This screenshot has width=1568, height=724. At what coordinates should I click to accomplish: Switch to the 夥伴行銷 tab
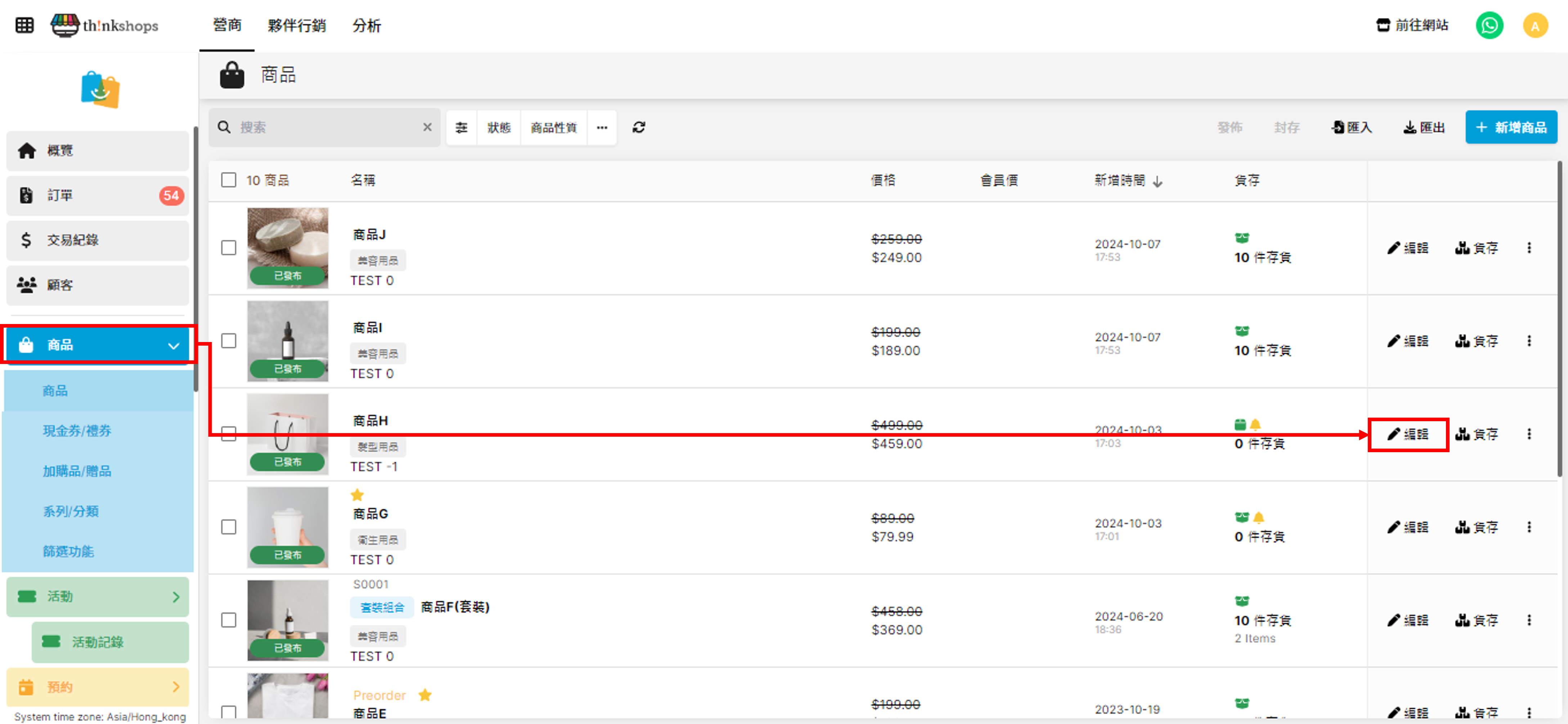[x=296, y=26]
